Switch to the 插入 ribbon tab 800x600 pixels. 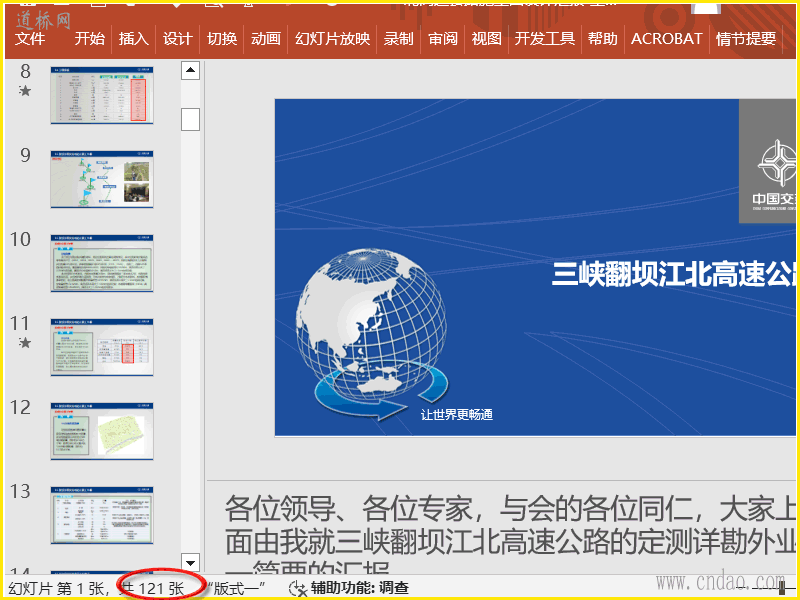point(134,39)
